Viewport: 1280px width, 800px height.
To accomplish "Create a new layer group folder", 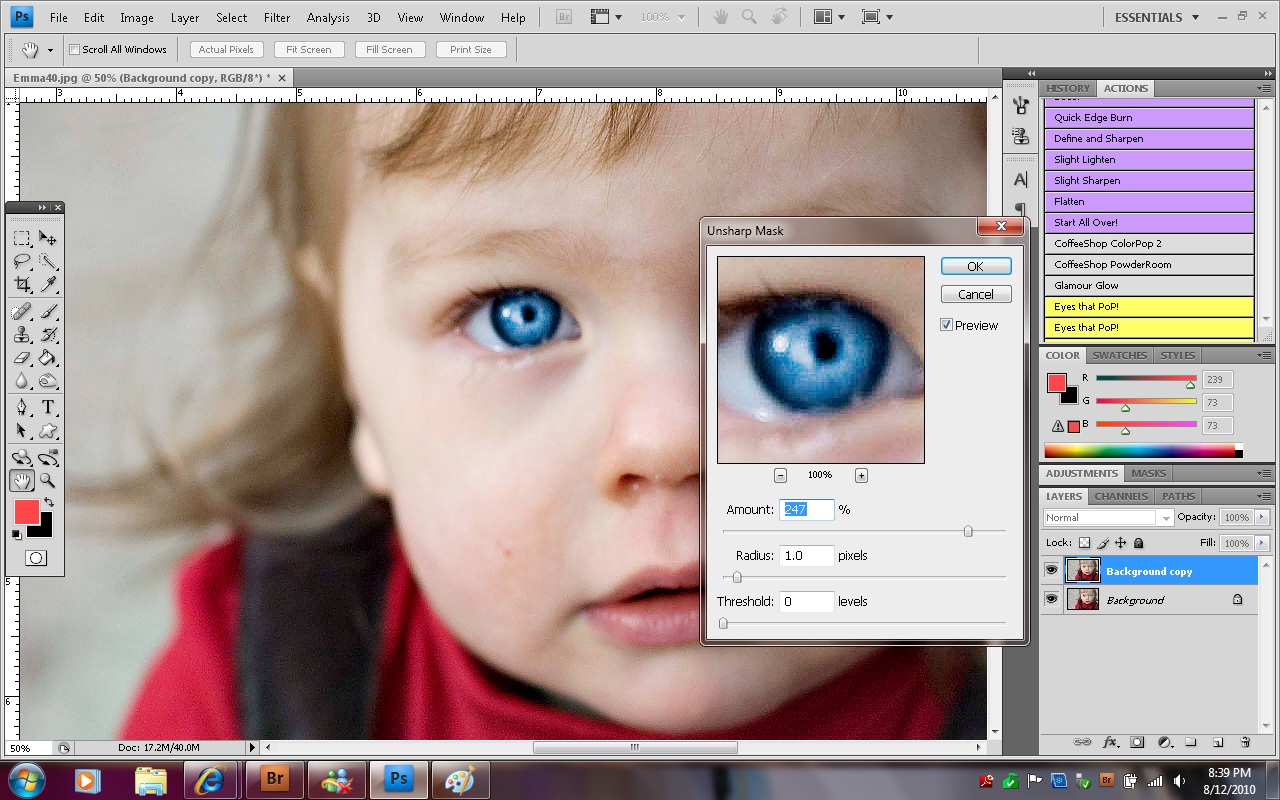I will [x=1191, y=743].
